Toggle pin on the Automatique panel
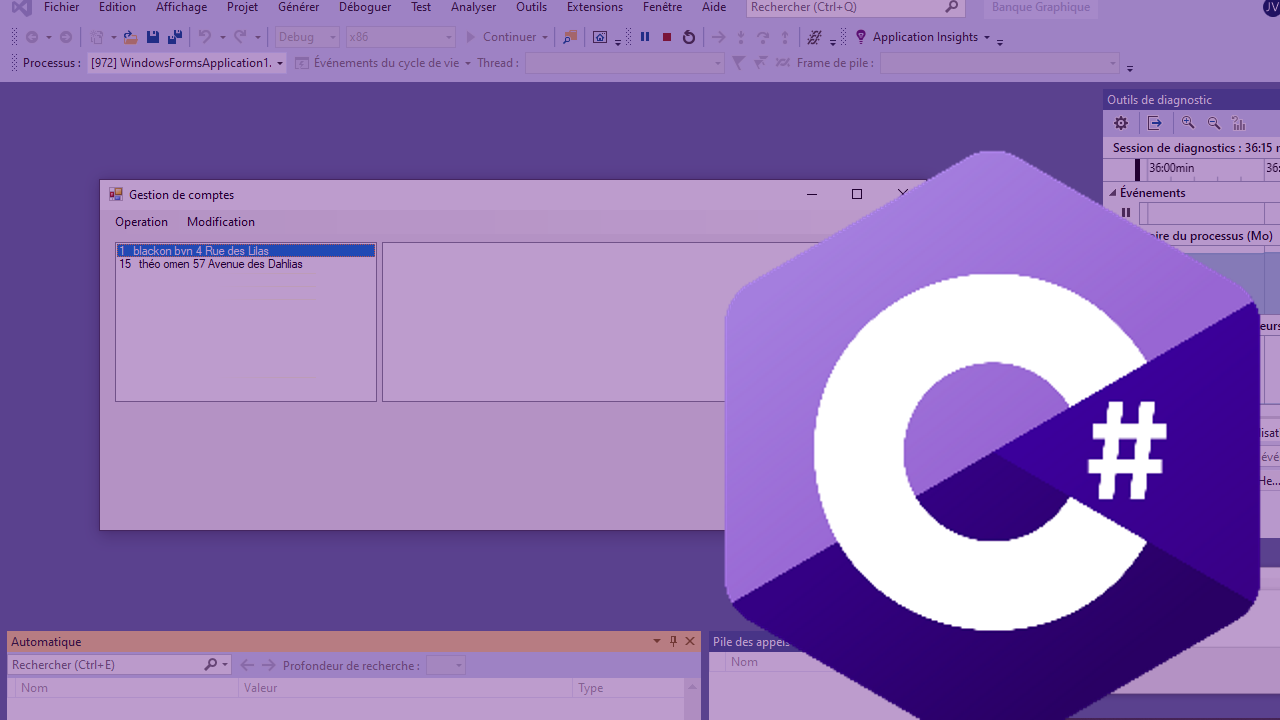This screenshot has width=1280, height=720. point(673,641)
